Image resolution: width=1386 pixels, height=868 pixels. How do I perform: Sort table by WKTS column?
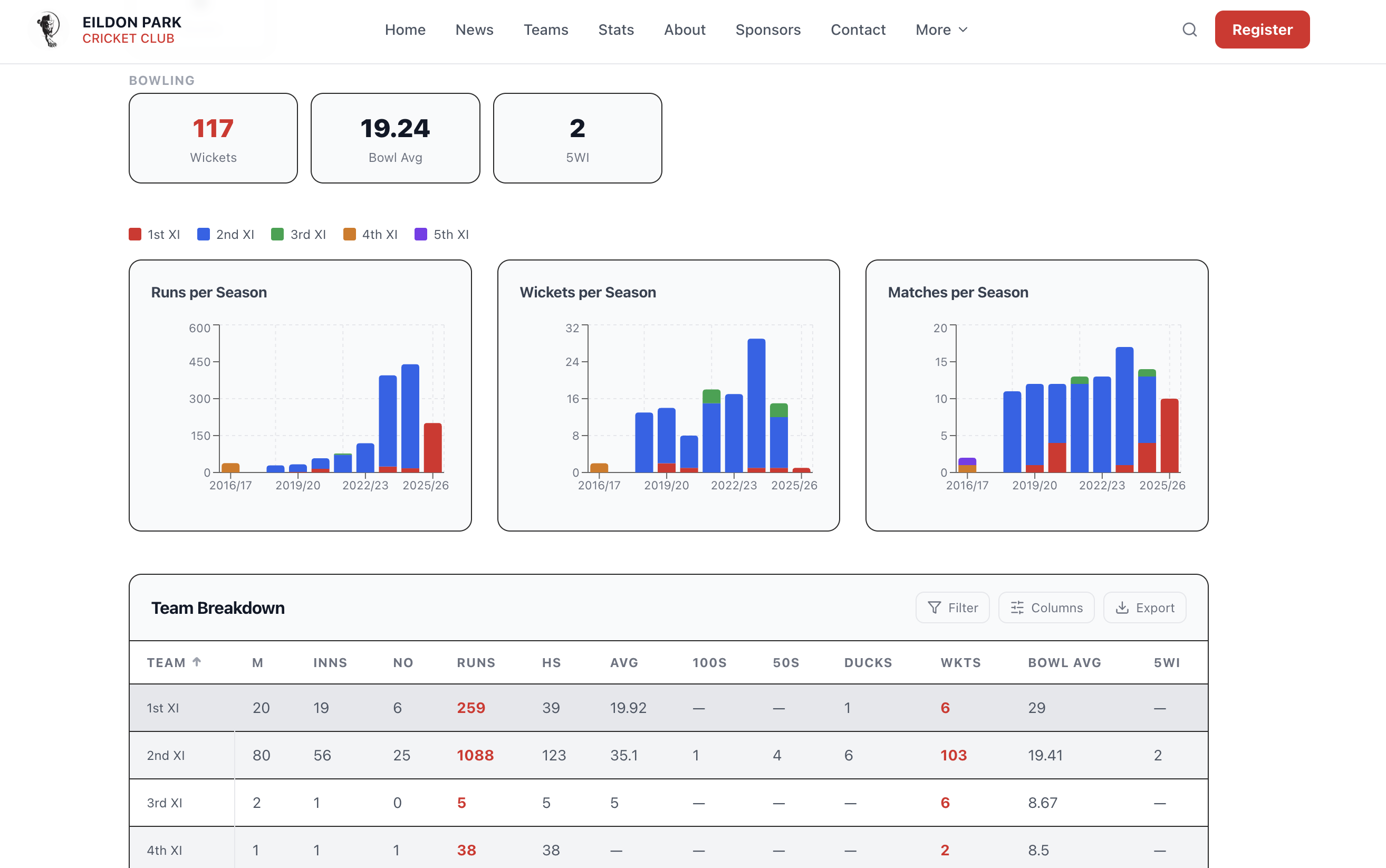click(x=960, y=662)
